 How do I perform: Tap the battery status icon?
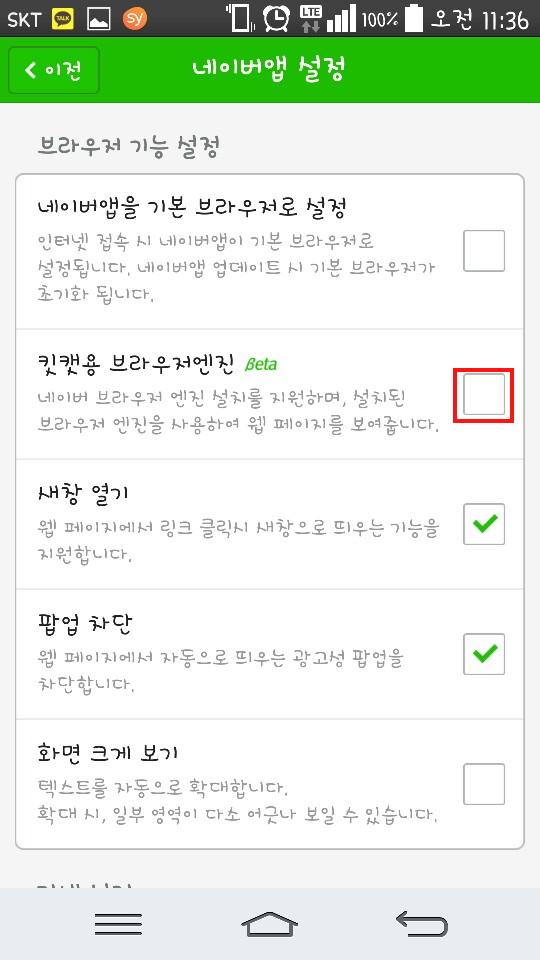tap(414, 18)
